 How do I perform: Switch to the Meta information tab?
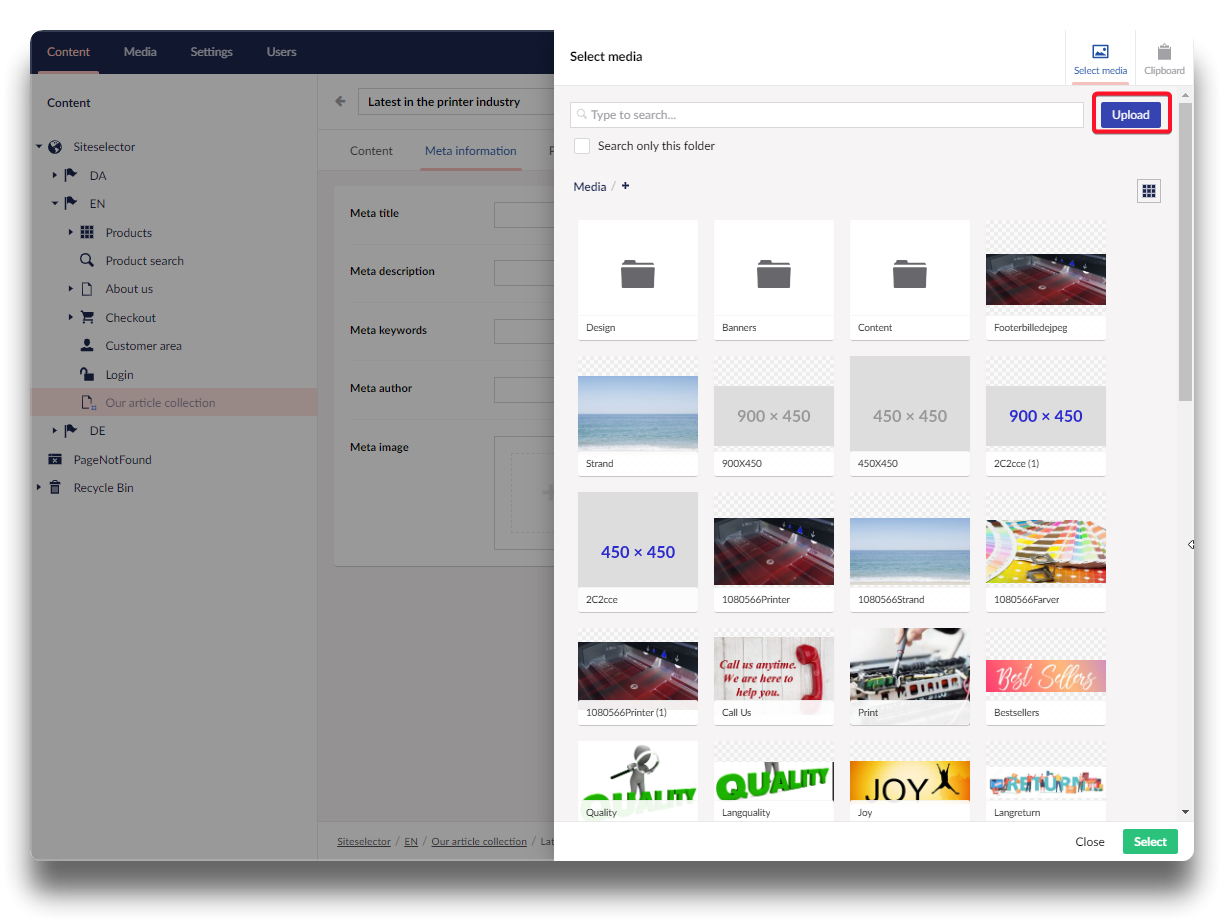[471, 151]
